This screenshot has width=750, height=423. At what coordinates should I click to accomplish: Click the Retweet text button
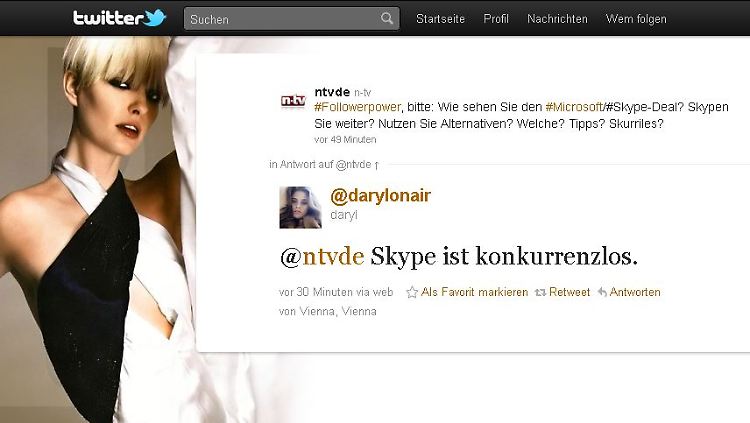tap(569, 292)
